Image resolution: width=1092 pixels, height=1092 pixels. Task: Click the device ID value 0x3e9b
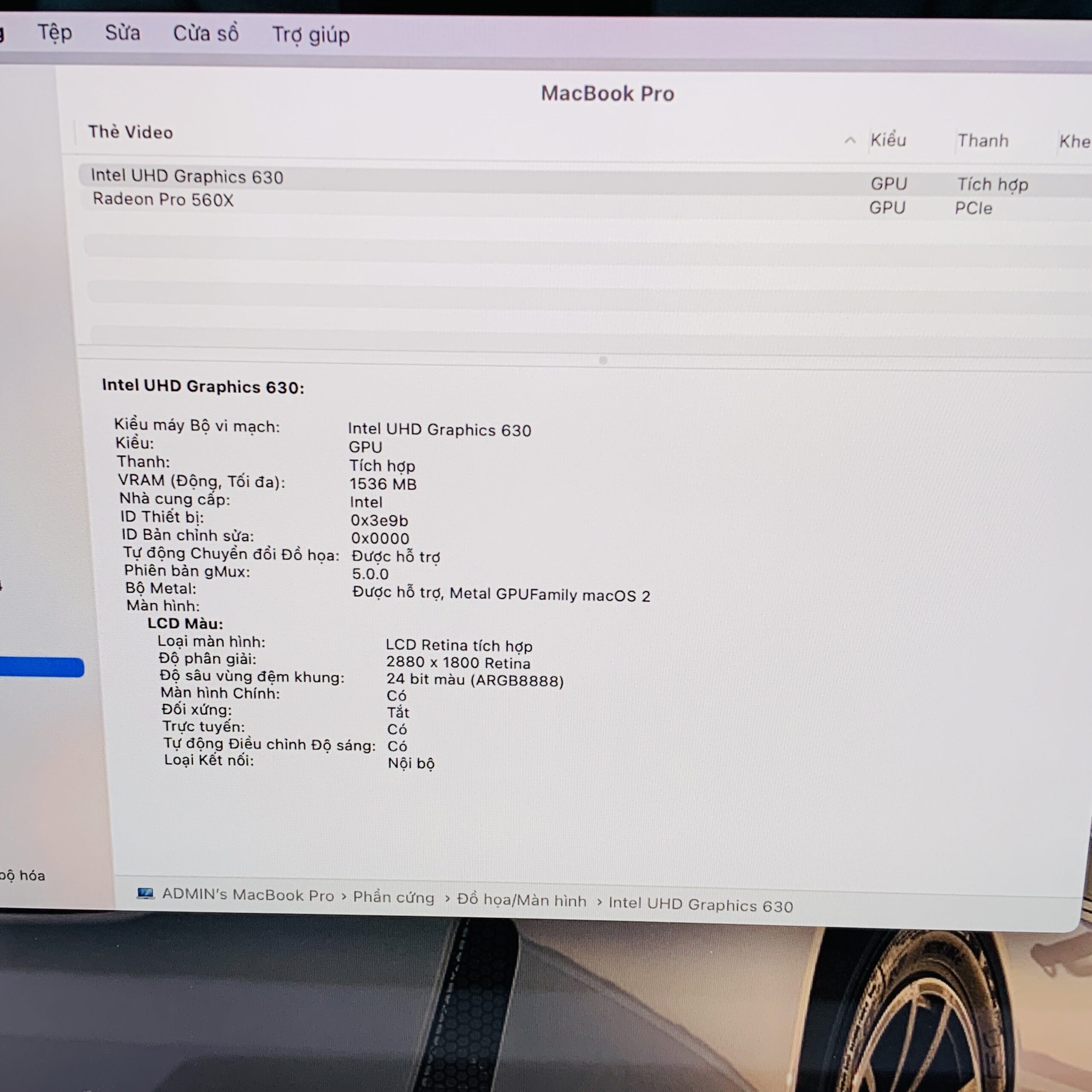(379, 520)
